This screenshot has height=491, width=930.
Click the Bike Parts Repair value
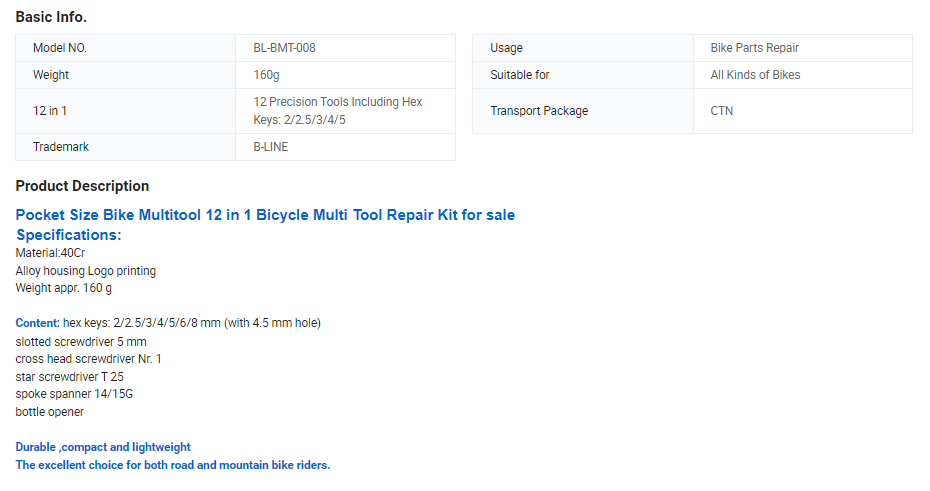click(x=754, y=48)
